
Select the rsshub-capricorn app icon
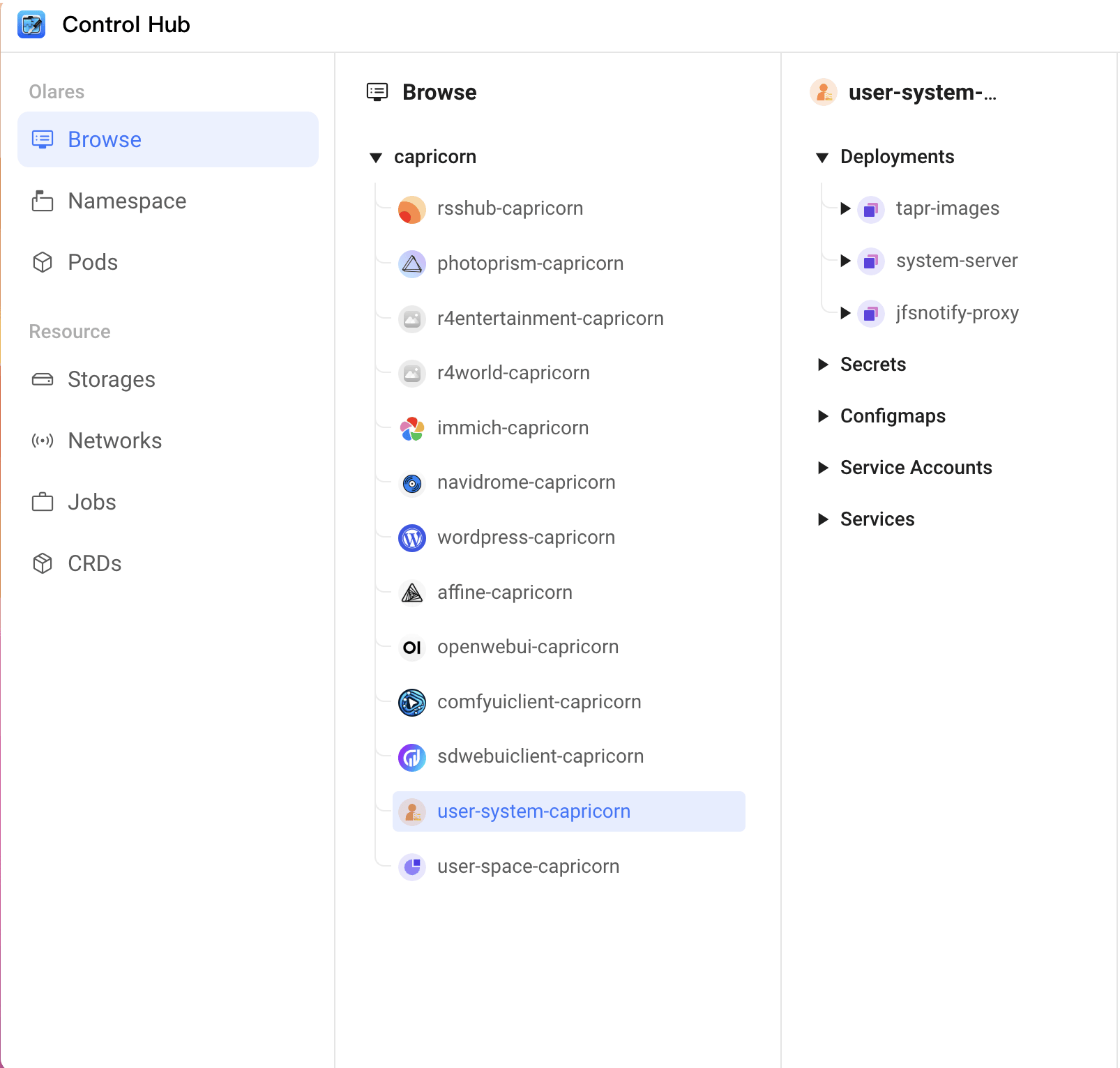(x=412, y=209)
